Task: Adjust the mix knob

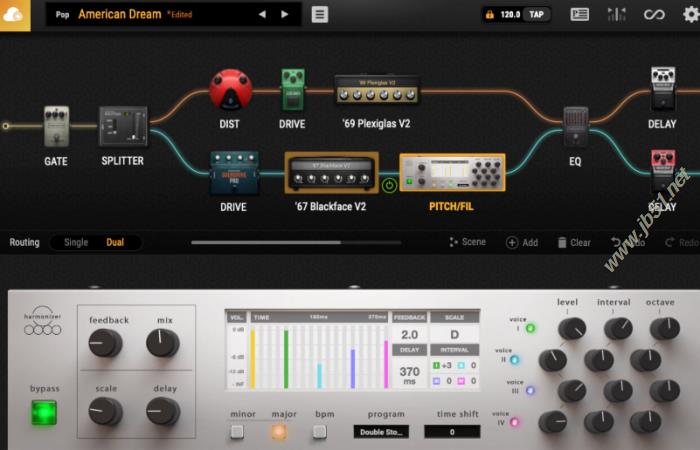Action: 163,343
